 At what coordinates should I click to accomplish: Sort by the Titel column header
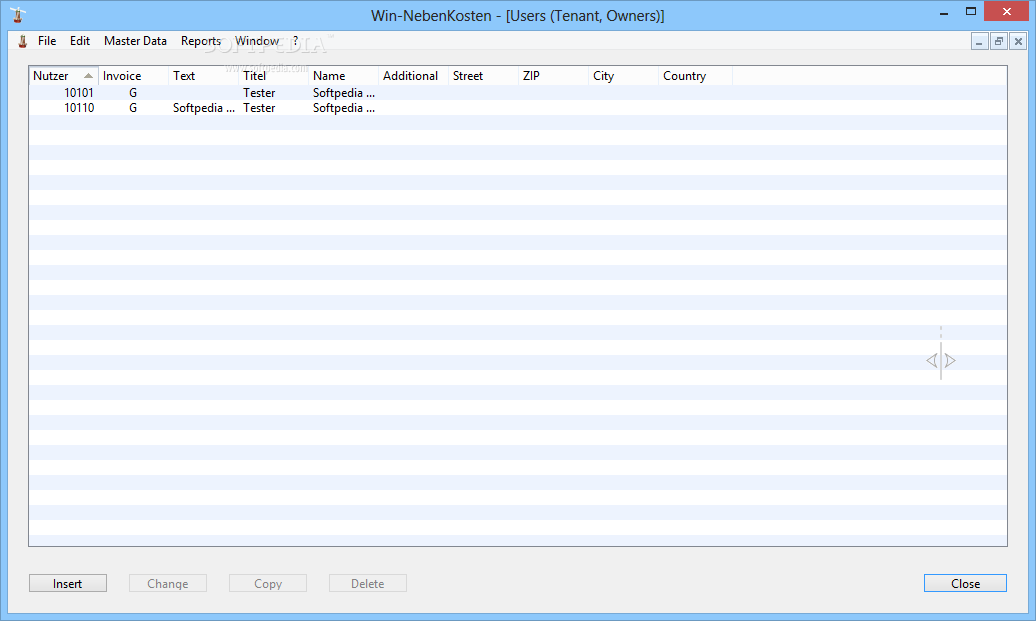[274, 76]
